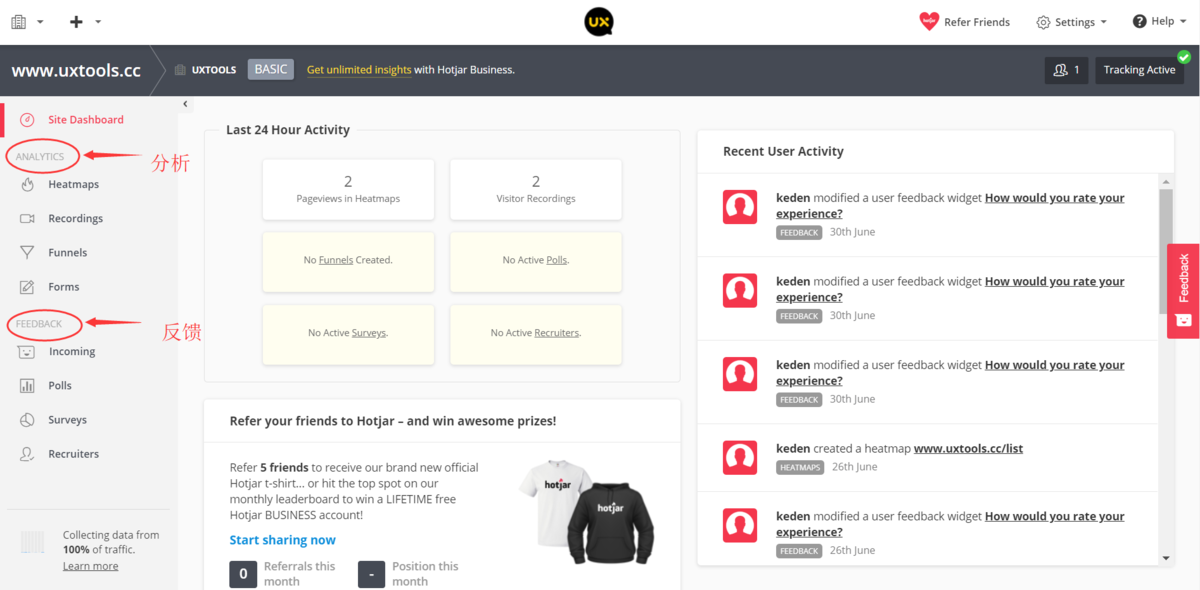Open Recruiters in sidebar
Image resolution: width=1200 pixels, height=590 pixels.
tap(74, 454)
